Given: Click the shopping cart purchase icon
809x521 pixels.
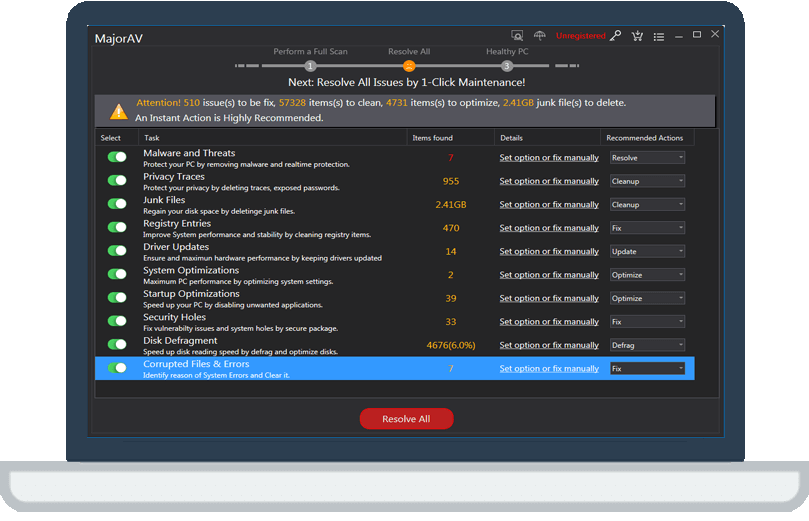Looking at the screenshot, I should point(637,36).
